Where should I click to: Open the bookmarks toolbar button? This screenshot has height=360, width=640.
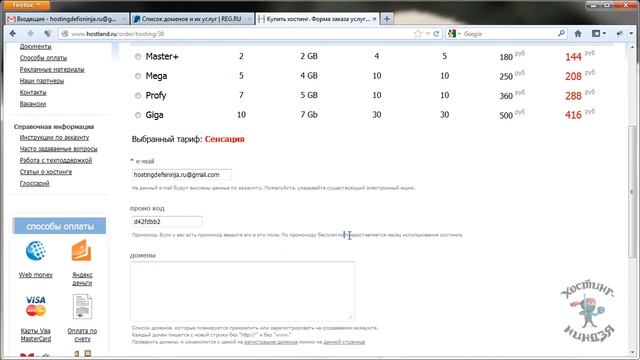pos(598,33)
